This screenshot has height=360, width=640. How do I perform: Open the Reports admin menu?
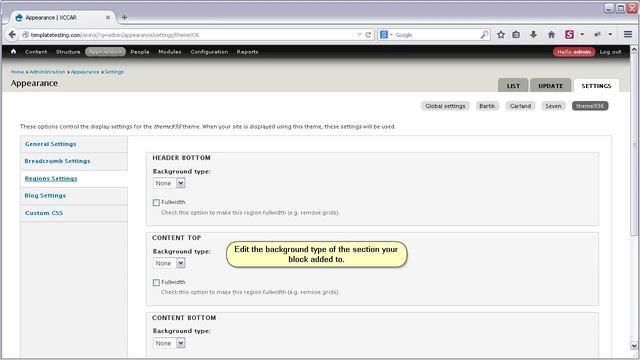click(247, 52)
